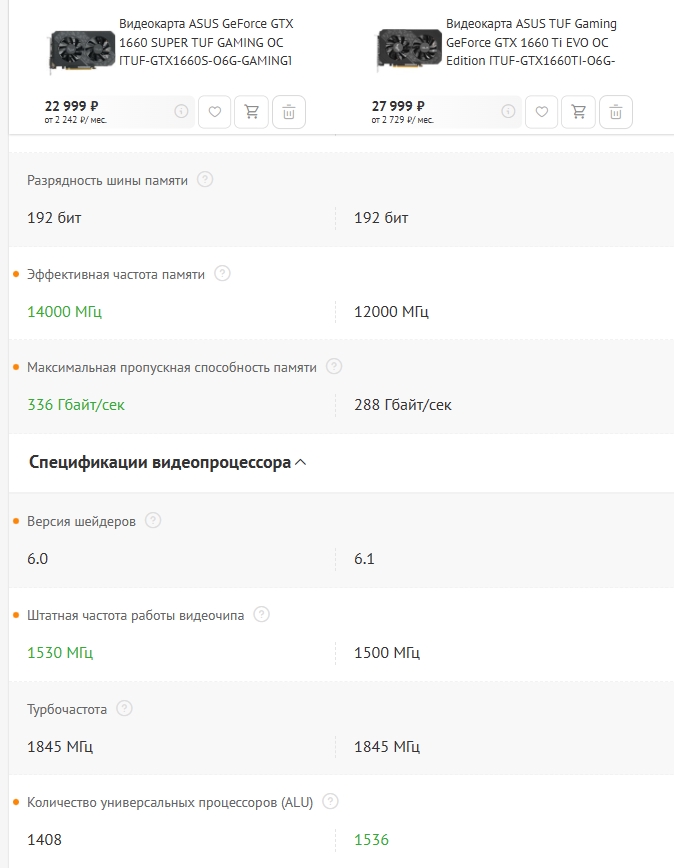Image resolution: width=674 pixels, height=868 pixels.
Task: Select the 1530 МГц value
Action: pos(60,653)
